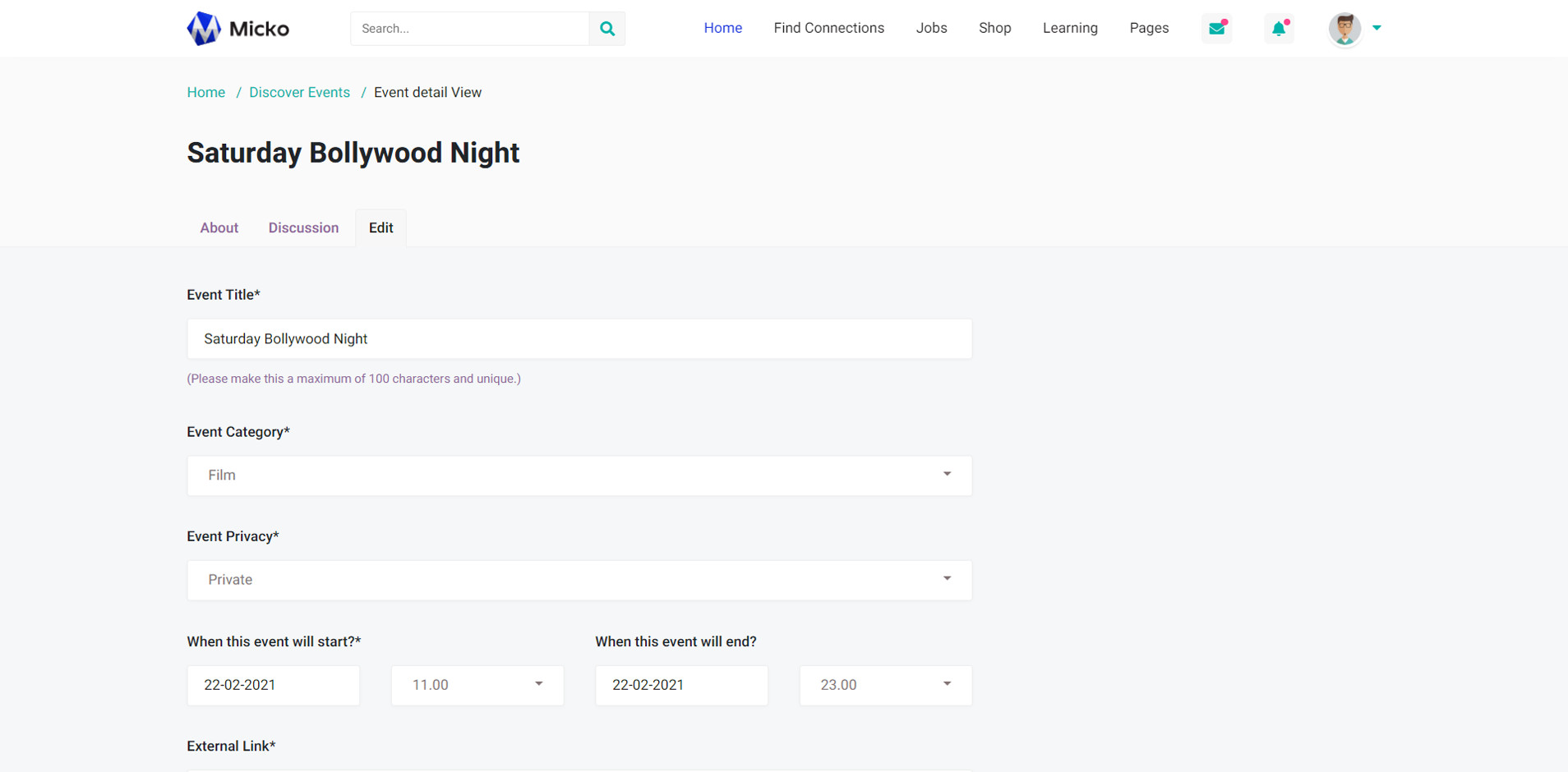The height and width of the screenshot is (772, 1568).
Task: Click the event start date field
Action: pyautogui.click(x=273, y=685)
